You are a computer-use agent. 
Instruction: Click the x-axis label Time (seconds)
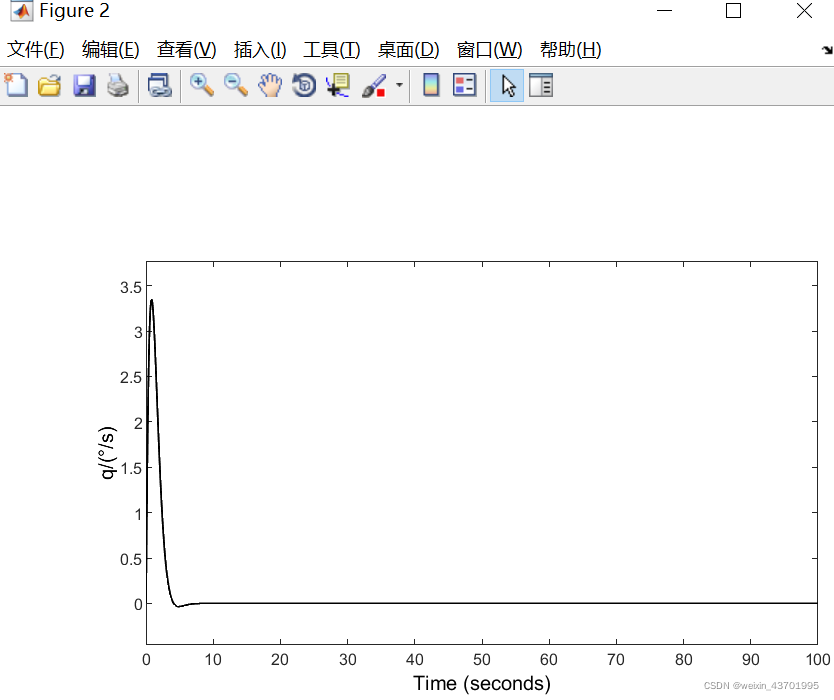(x=482, y=683)
